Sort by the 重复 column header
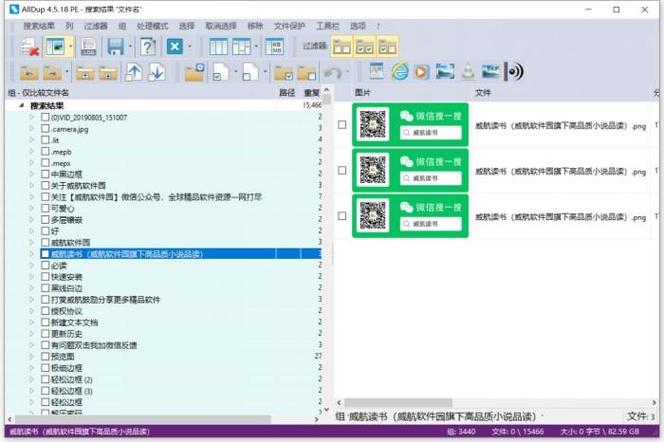This screenshot has height=442, width=664. [312, 93]
